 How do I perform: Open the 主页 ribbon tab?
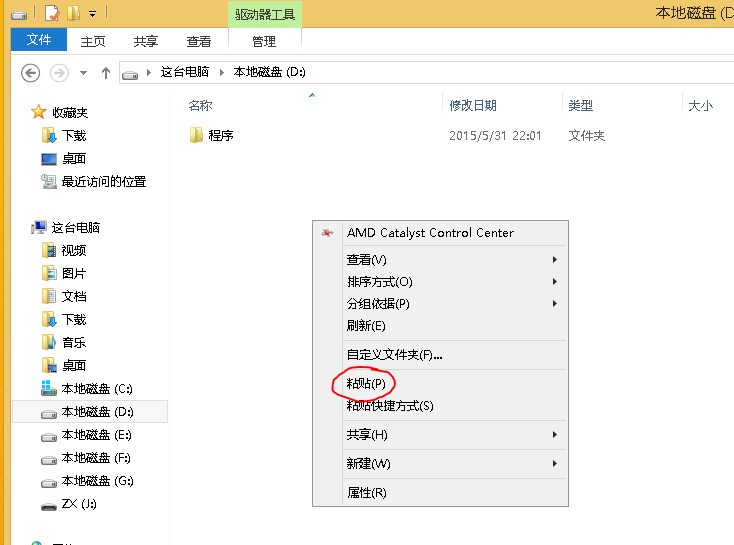point(93,41)
